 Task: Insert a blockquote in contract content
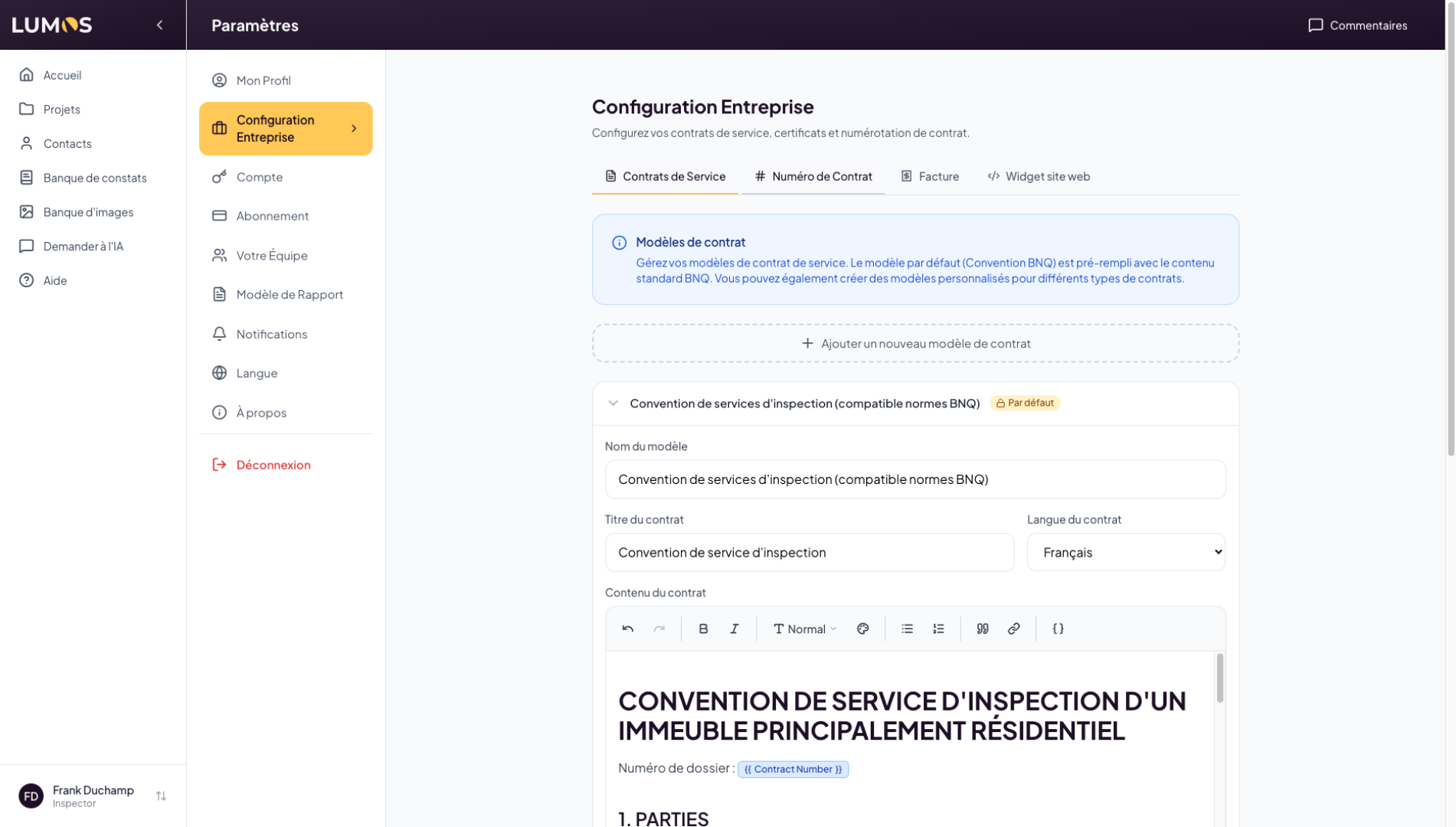coord(983,629)
